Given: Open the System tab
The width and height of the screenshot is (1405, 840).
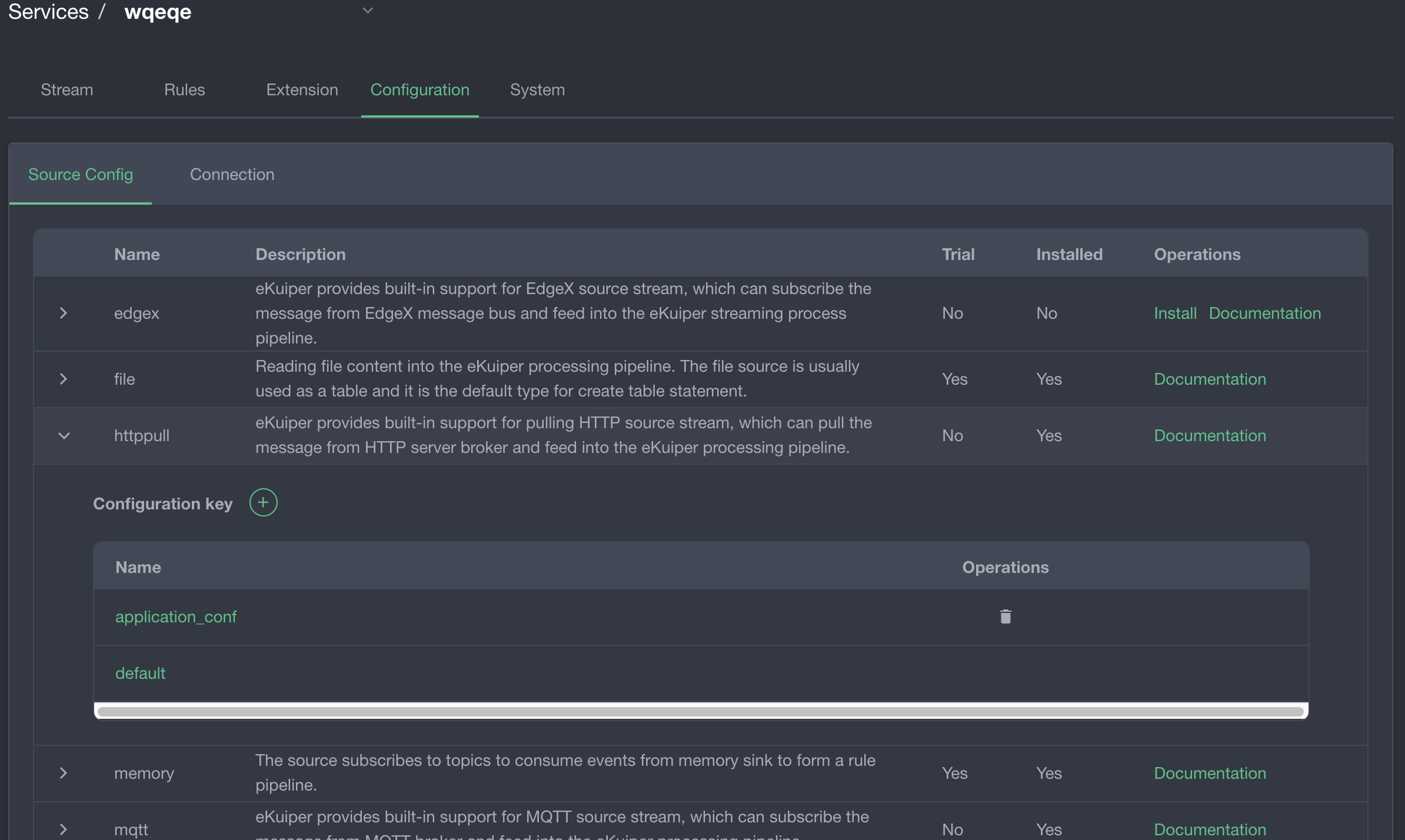Looking at the screenshot, I should [538, 89].
